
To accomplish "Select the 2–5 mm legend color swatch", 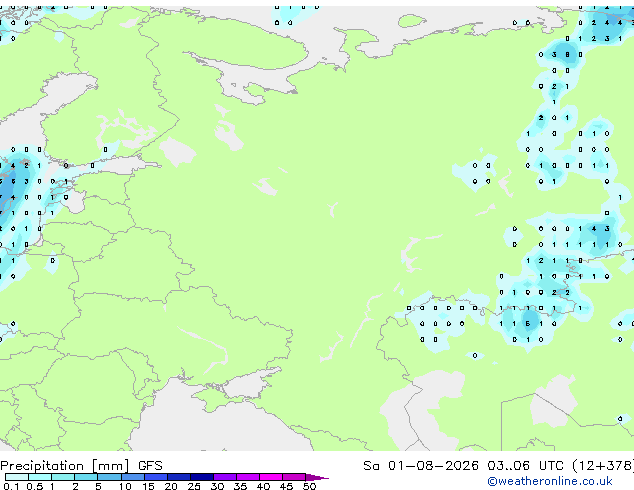I will click(x=86, y=477).
